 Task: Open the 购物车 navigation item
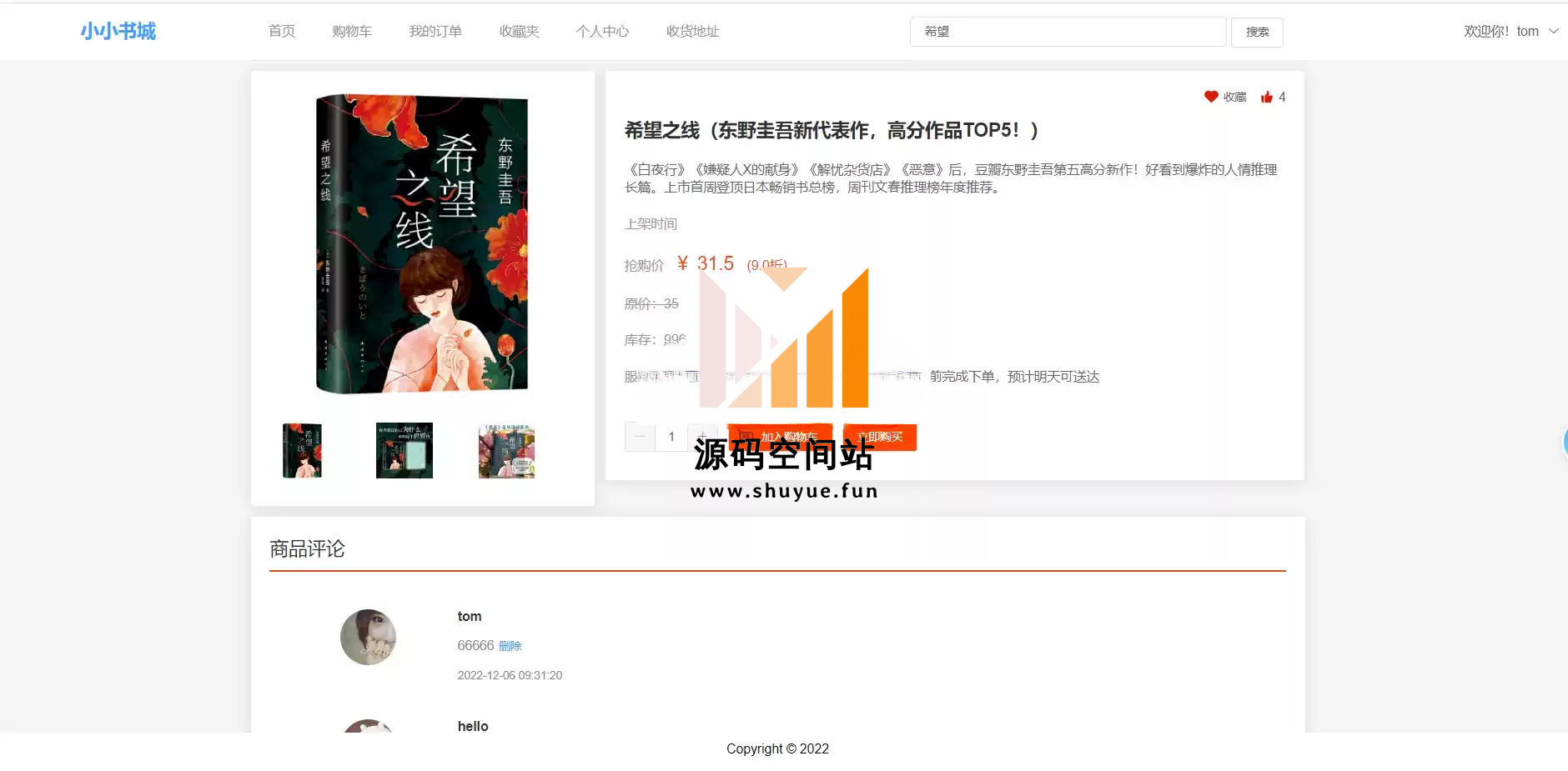pyautogui.click(x=352, y=32)
